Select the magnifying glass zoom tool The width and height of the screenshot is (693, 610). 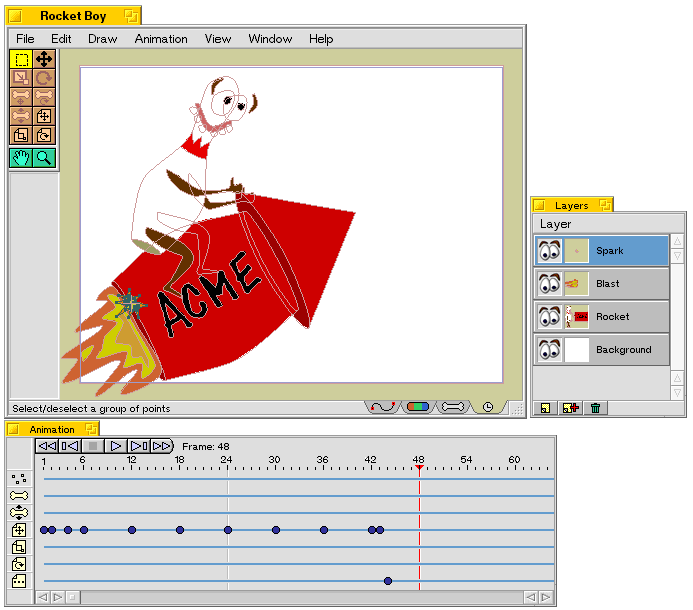(x=44, y=158)
